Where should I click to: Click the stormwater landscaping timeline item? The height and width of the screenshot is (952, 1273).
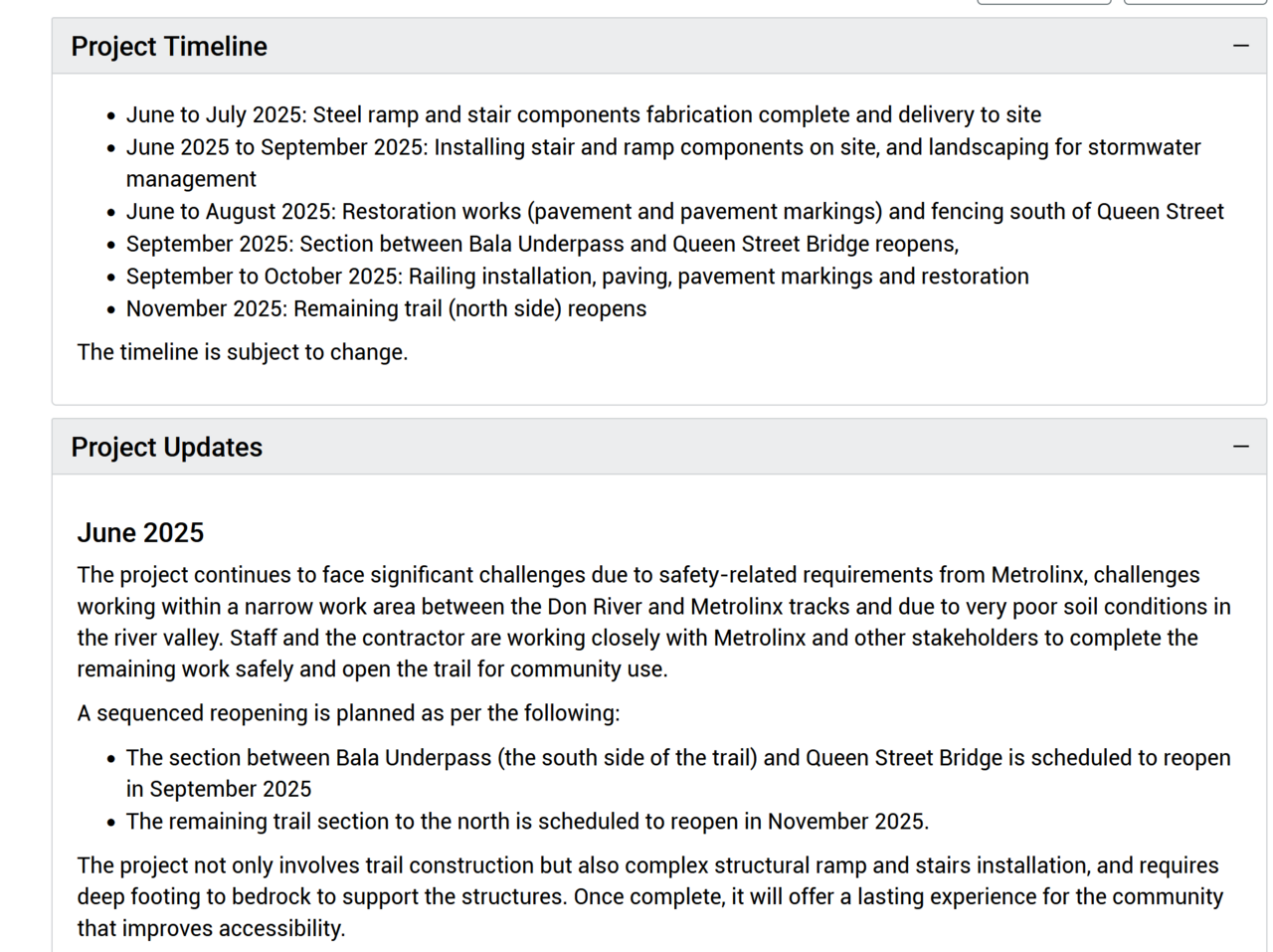[662, 148]
